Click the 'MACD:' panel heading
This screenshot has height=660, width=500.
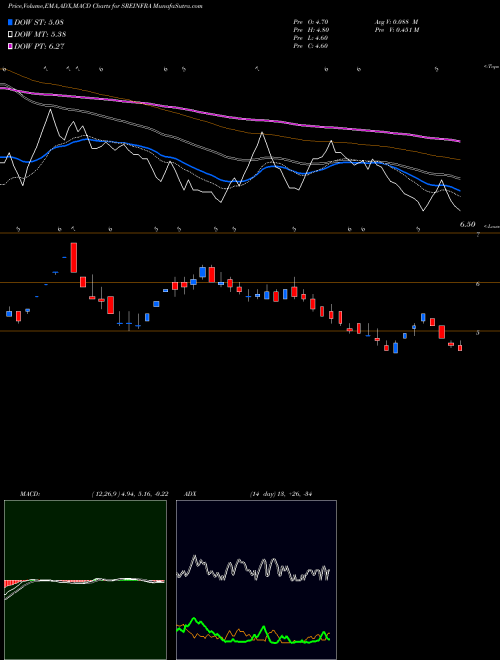pyautogui.click(x=29, y=494)
